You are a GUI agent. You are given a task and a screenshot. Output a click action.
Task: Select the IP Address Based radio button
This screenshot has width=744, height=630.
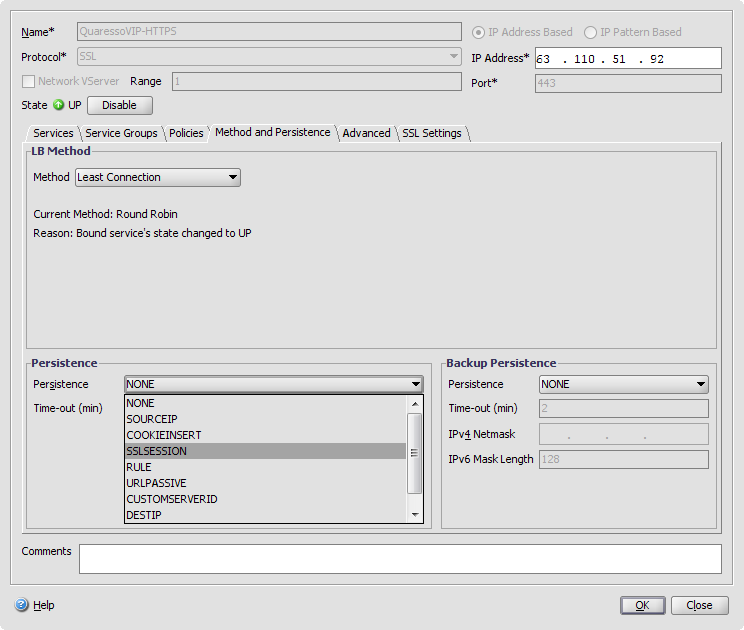[x=479, y=32]
